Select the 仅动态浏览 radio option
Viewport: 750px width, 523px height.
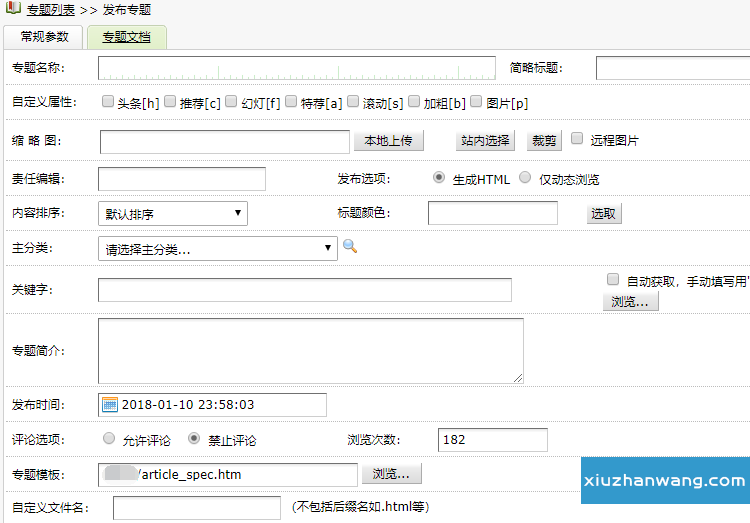tap(525, 178)
